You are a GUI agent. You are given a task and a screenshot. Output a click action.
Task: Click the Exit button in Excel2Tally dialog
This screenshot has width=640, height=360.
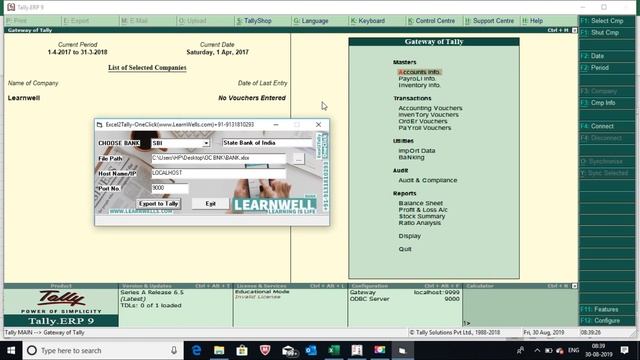point(210,203)
